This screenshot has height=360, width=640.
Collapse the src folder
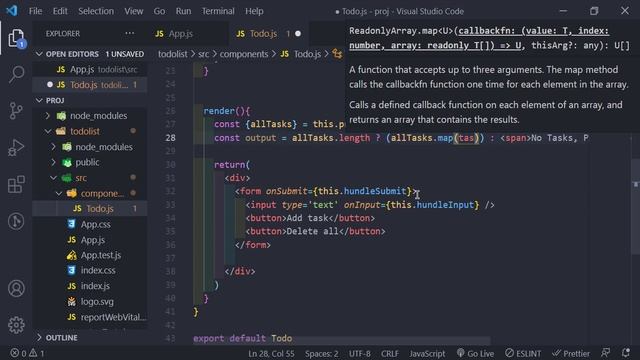(x=90, y=178)
